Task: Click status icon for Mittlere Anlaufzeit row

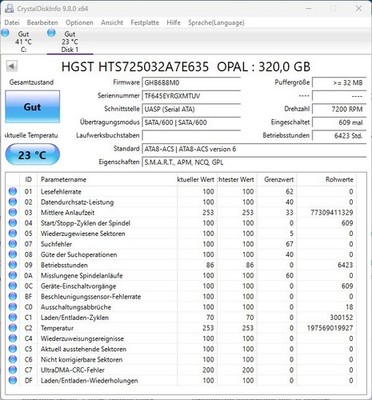Action: pos(13,212)
